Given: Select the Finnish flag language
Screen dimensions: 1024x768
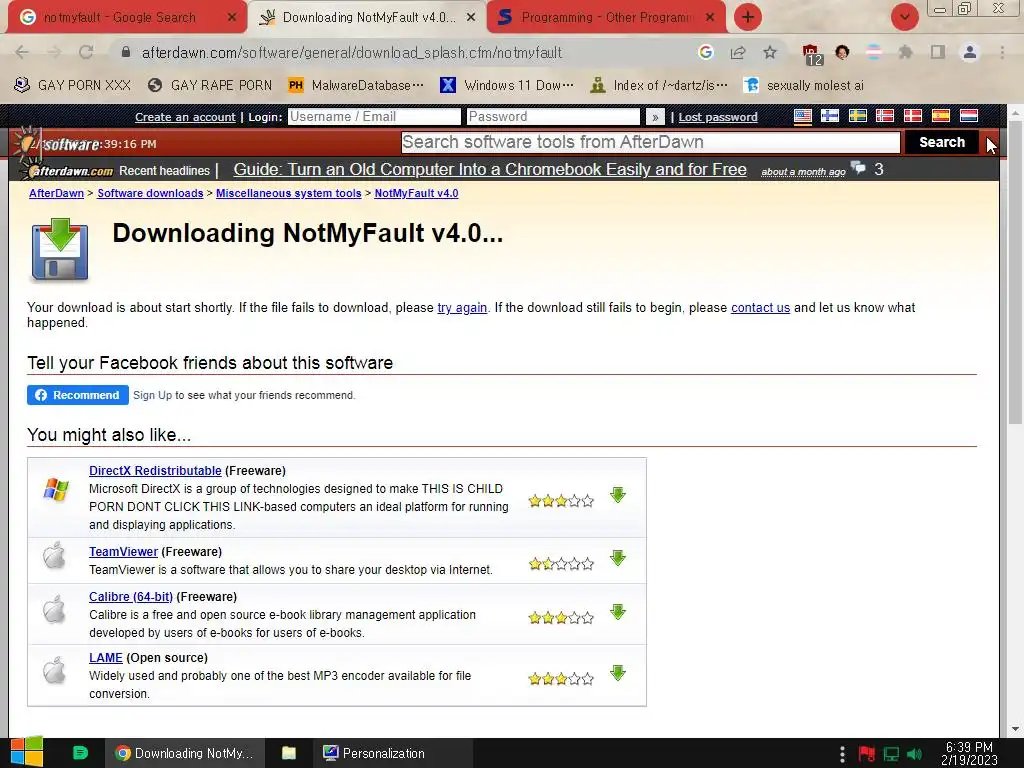Looking at the screenshot, I should [830, 116].
